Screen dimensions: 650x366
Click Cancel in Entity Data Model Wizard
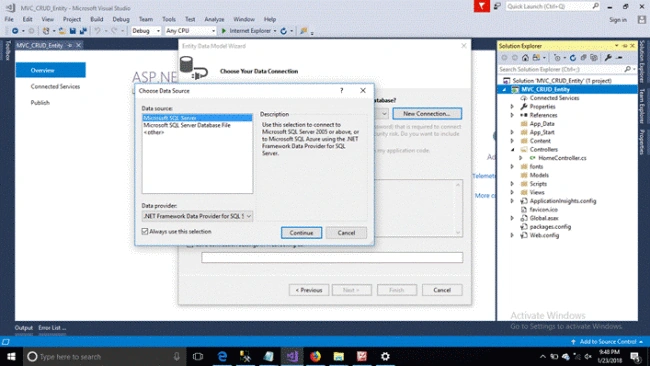(442, 290)
